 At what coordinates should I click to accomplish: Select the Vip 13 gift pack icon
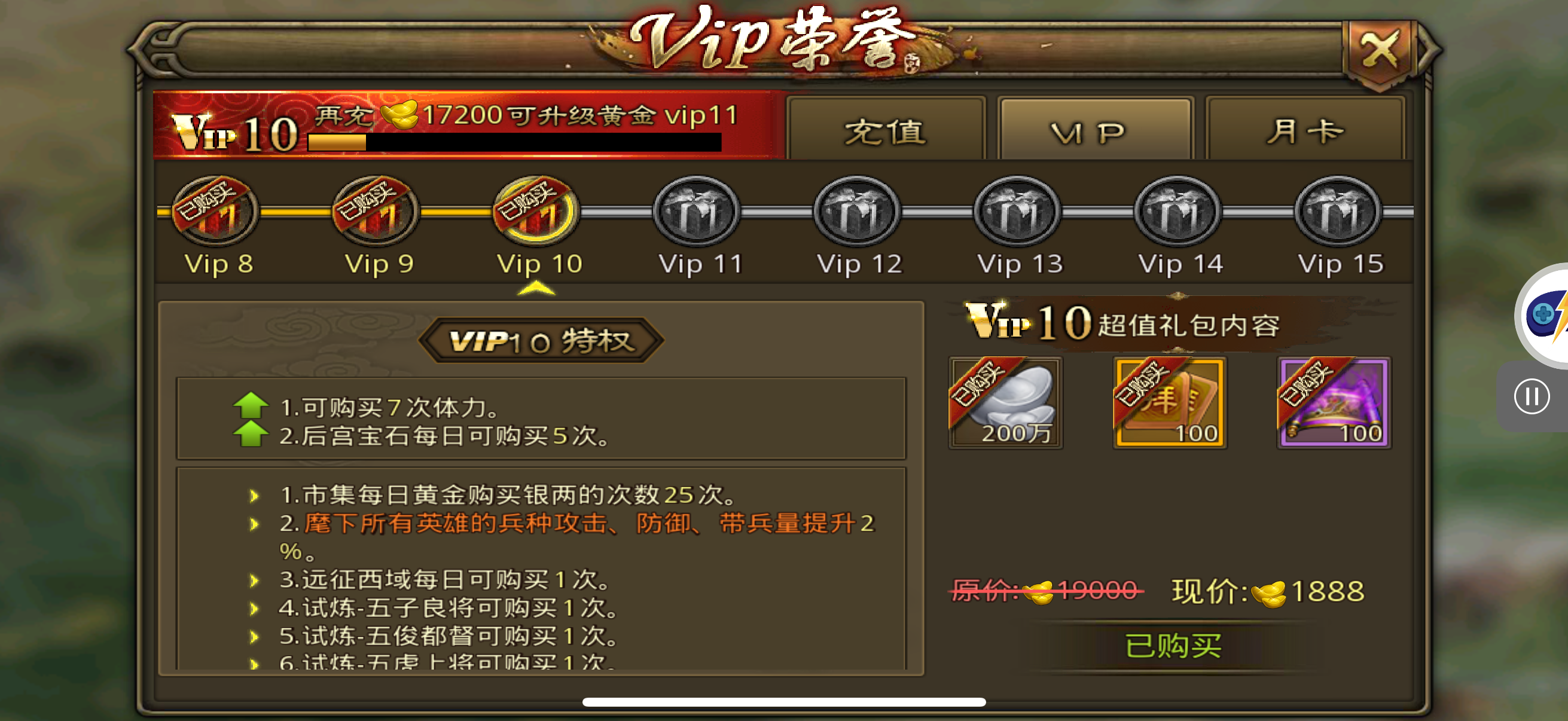pyautogui.click(x=1018, y=212)
